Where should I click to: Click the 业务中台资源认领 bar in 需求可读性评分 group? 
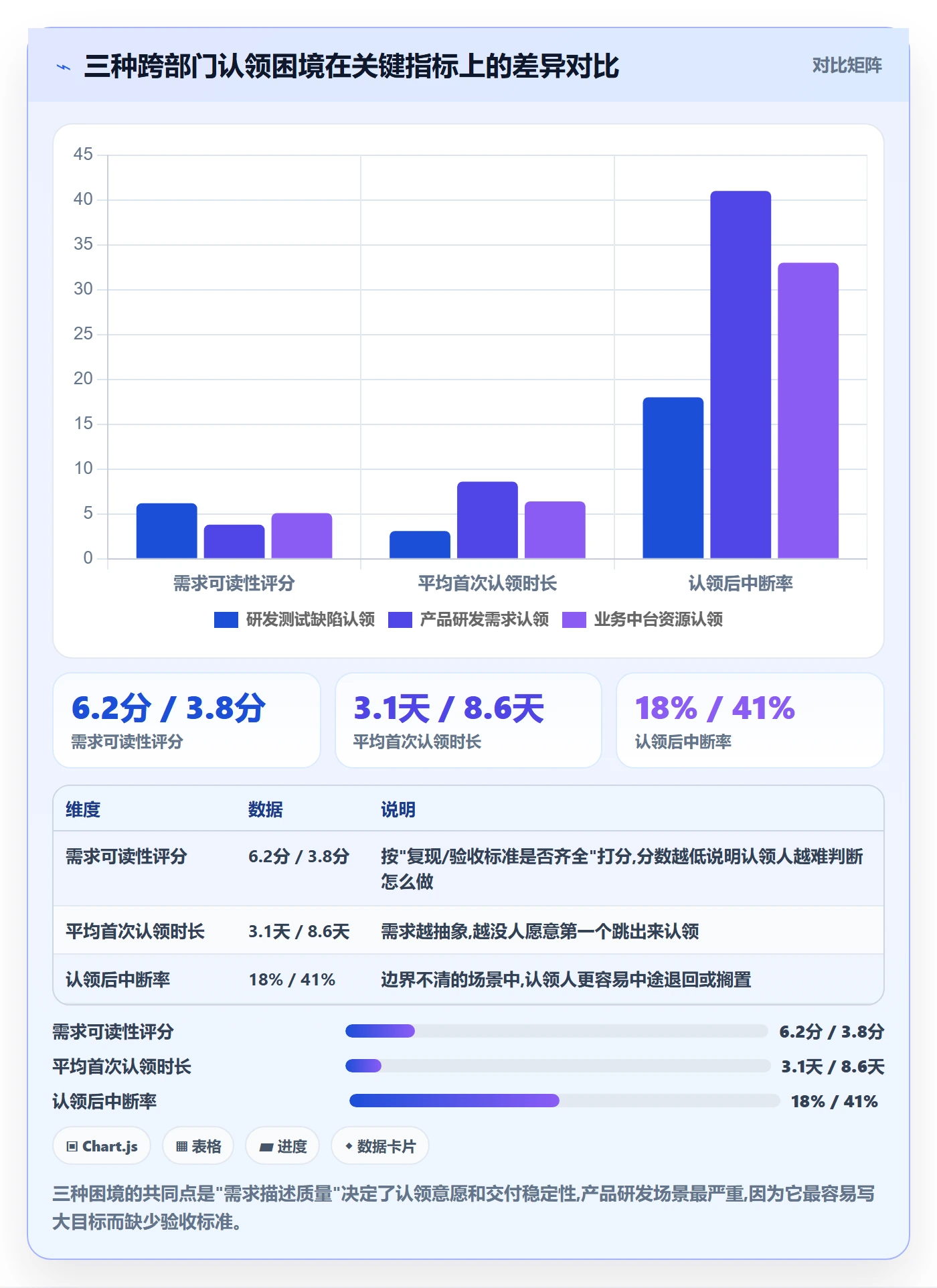[302, 536]
